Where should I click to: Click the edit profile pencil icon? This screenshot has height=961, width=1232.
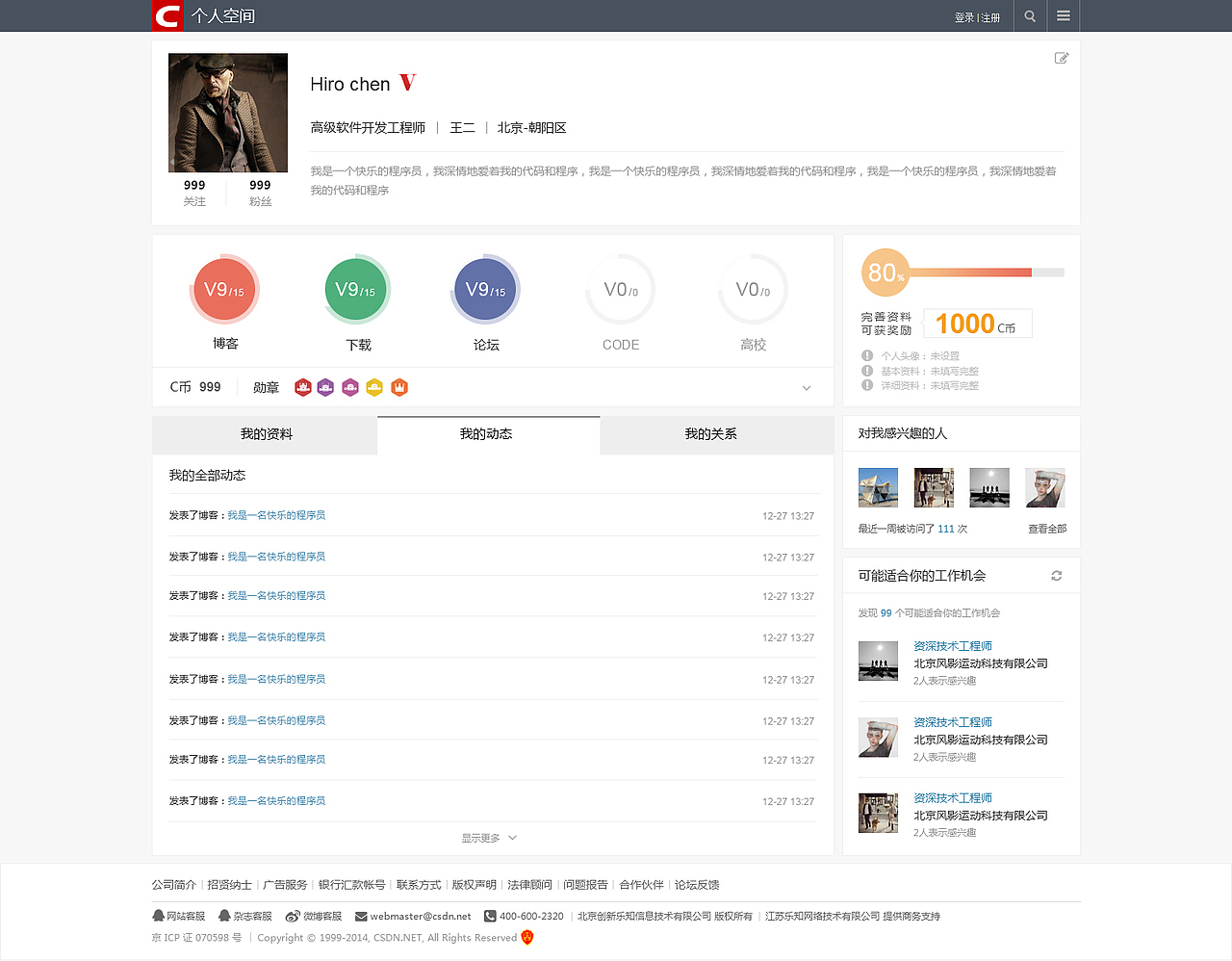click(1062, 58)
